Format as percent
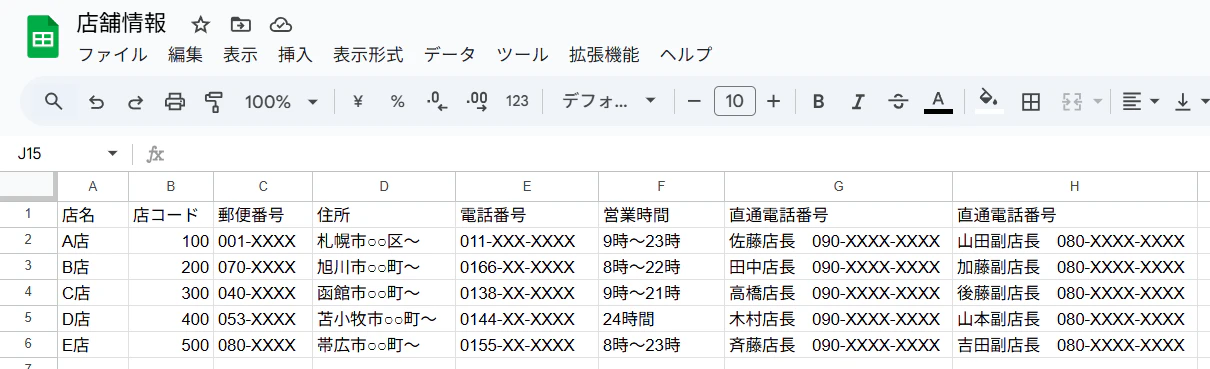 (x=397, y=101)
